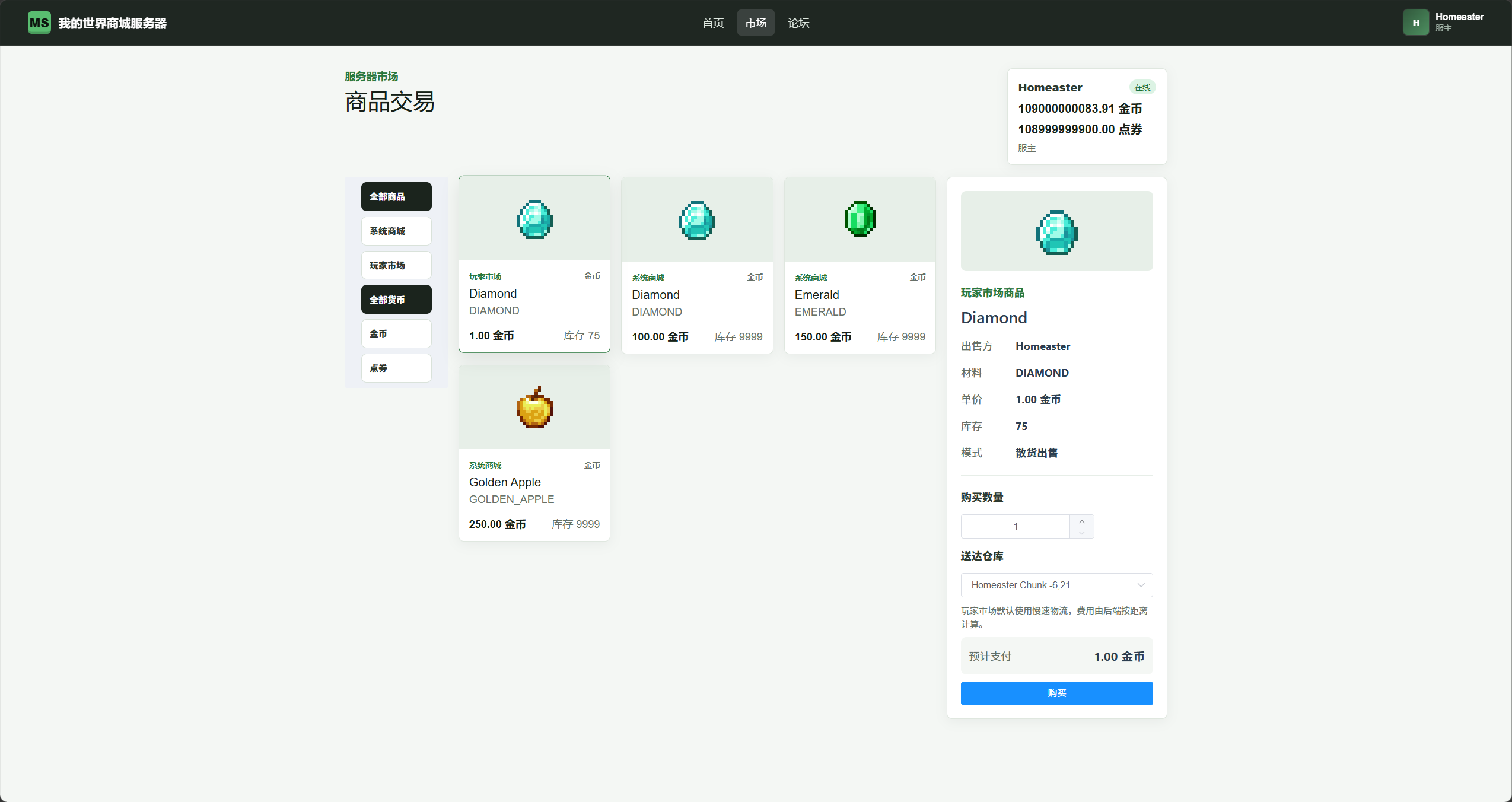This screenshot has width=1512, height=802.
Task: Click the 库存 75 stock label
Action: coord(581,336)
